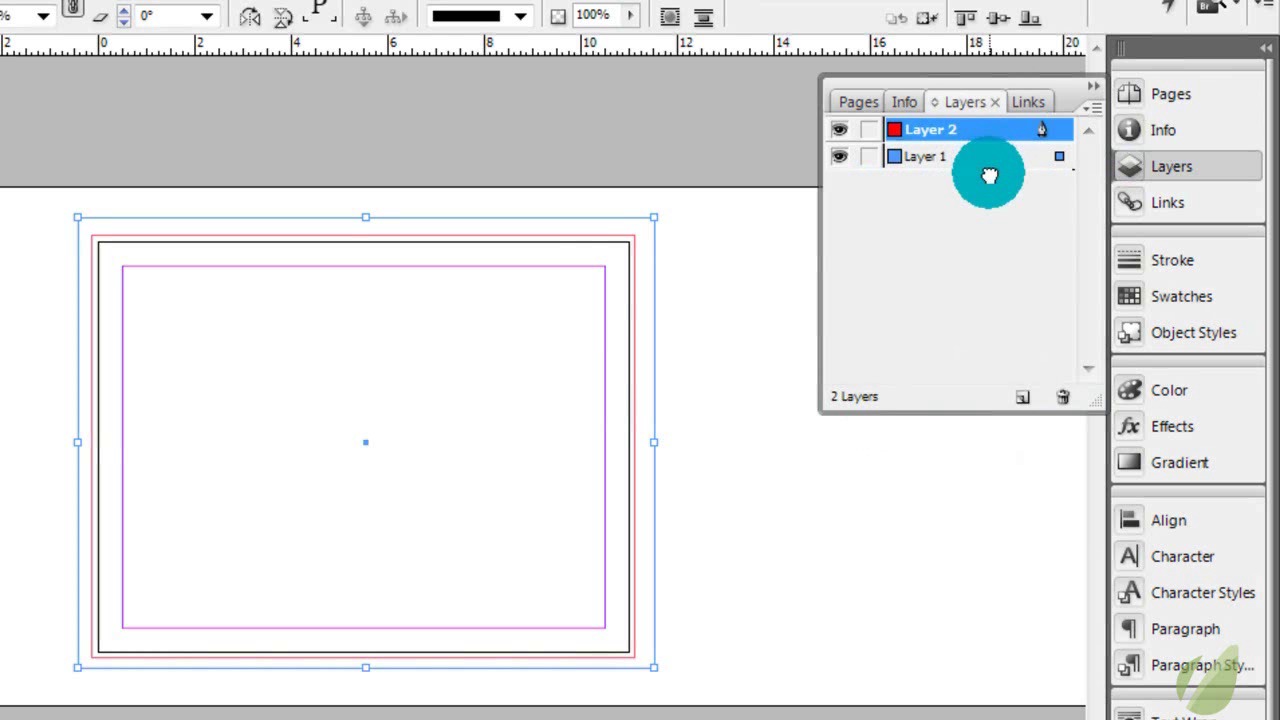Click the Delete Selected Layers trash icon

[x=1063, y=397]
